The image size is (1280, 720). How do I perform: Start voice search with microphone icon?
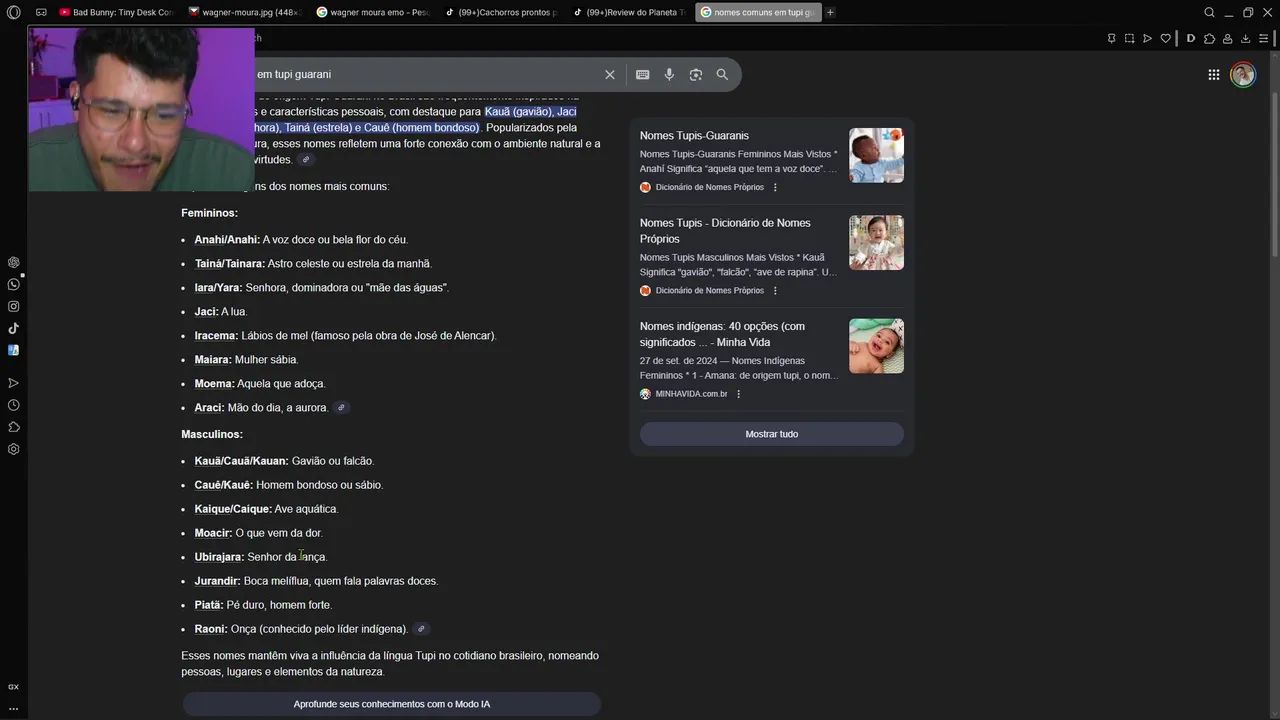pos(669,74)
